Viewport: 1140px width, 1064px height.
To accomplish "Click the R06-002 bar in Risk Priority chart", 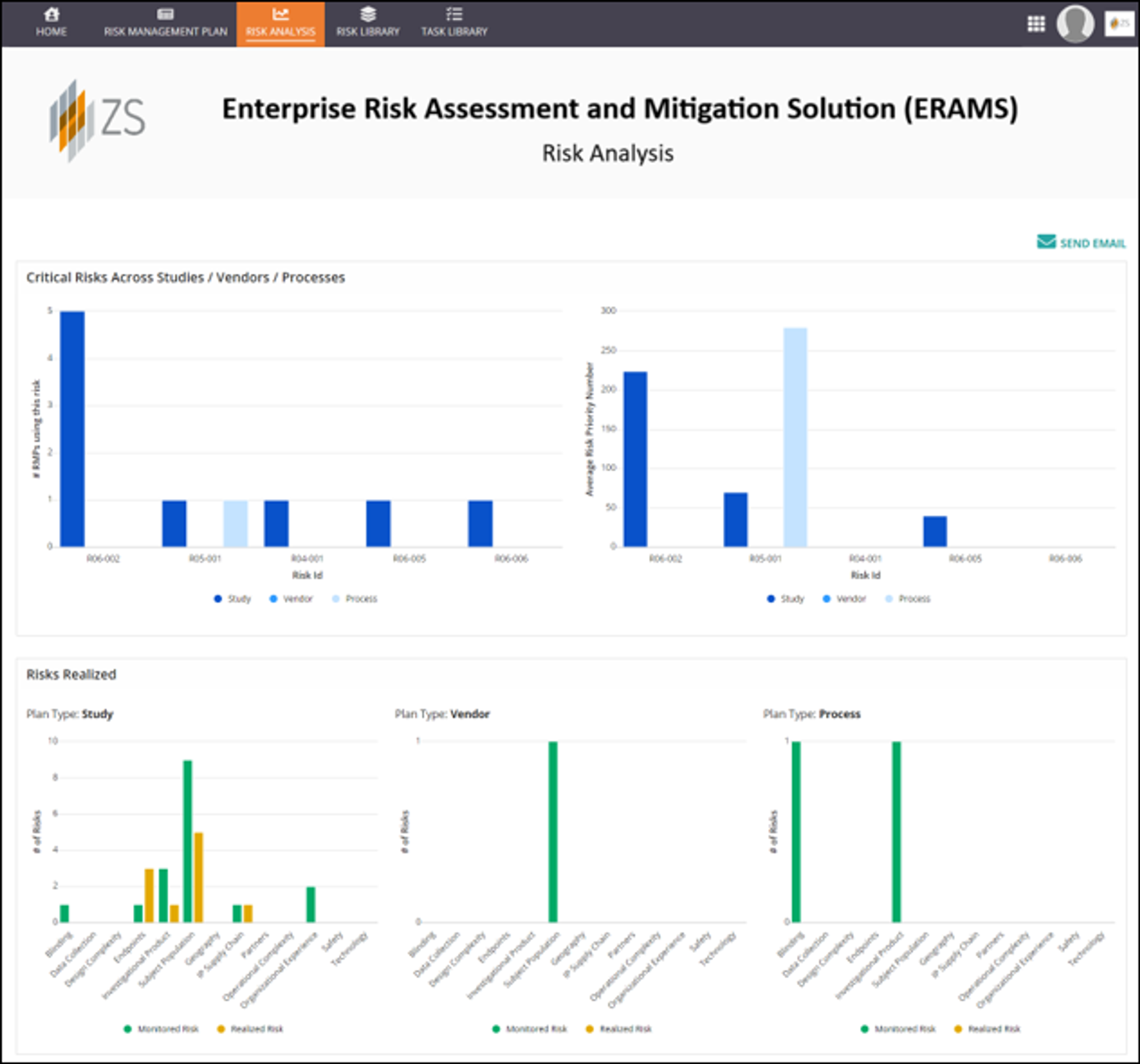I will [x=635, y=459].
